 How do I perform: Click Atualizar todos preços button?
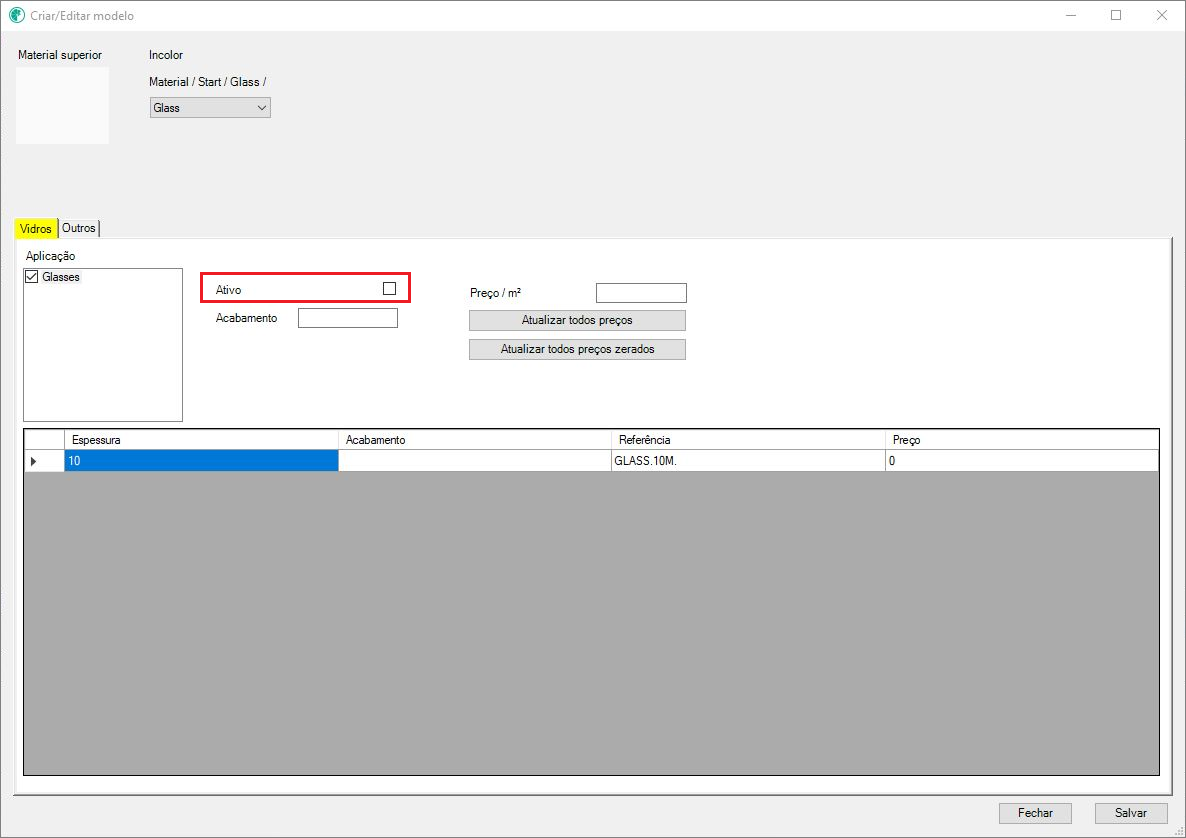(x=577, y=320)
